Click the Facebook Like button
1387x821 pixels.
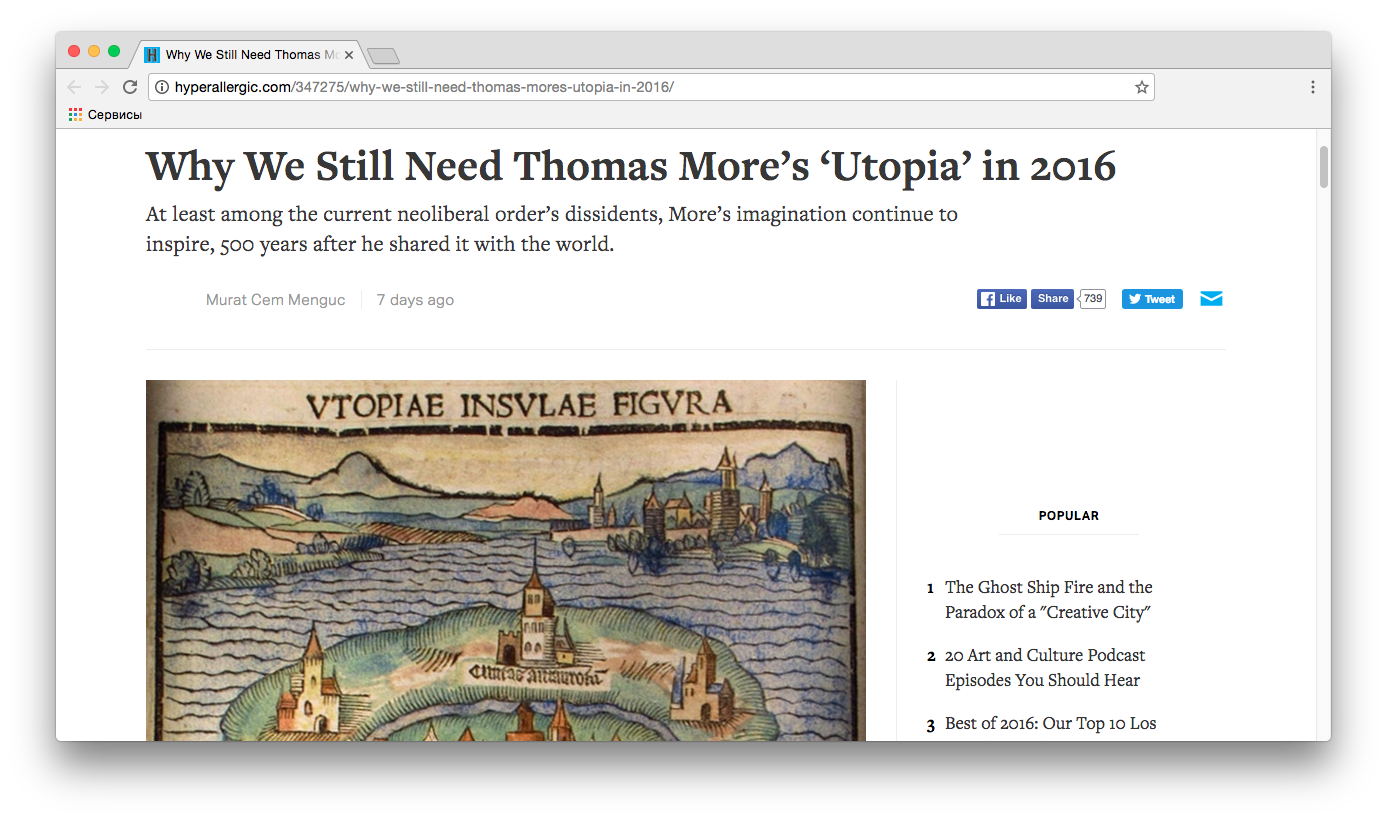point(1001,299)
